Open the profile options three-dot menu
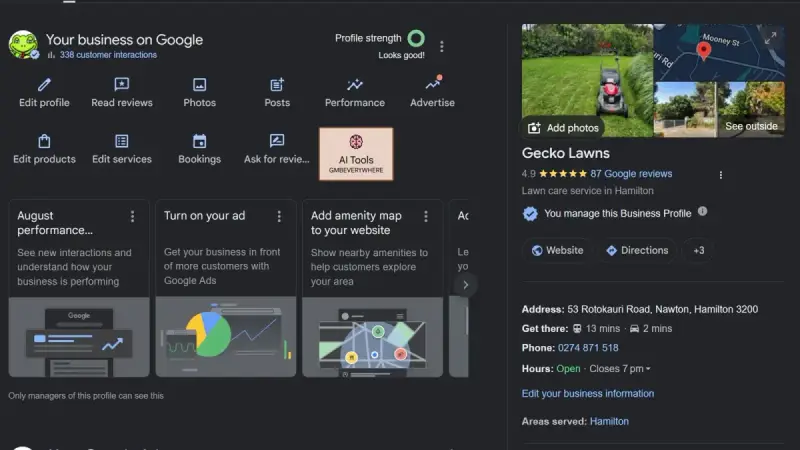Screen dimensions: 800x450 click(442, 46)
